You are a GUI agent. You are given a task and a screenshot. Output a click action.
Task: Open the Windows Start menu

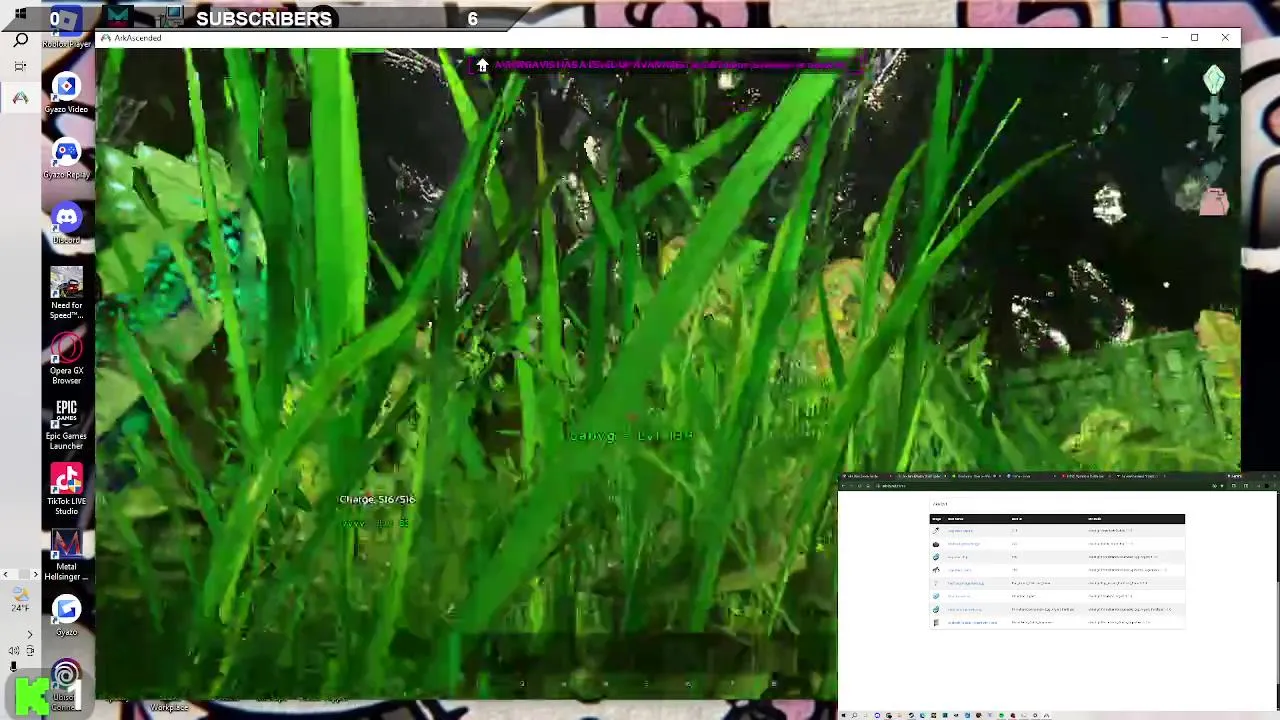pyautogui.click(x=20, y=14)
